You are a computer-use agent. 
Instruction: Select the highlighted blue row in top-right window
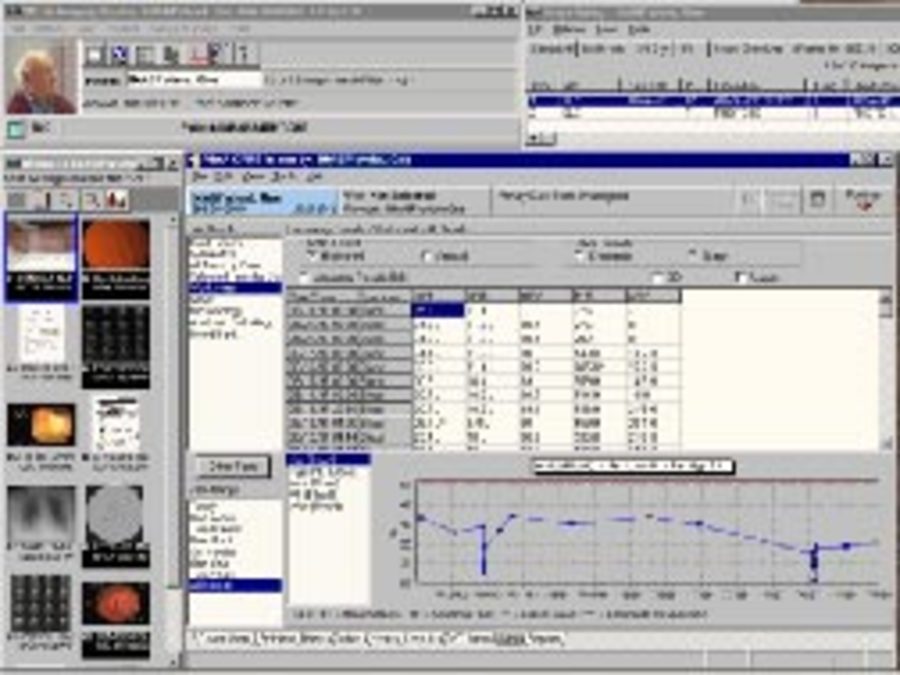point(713,102)
